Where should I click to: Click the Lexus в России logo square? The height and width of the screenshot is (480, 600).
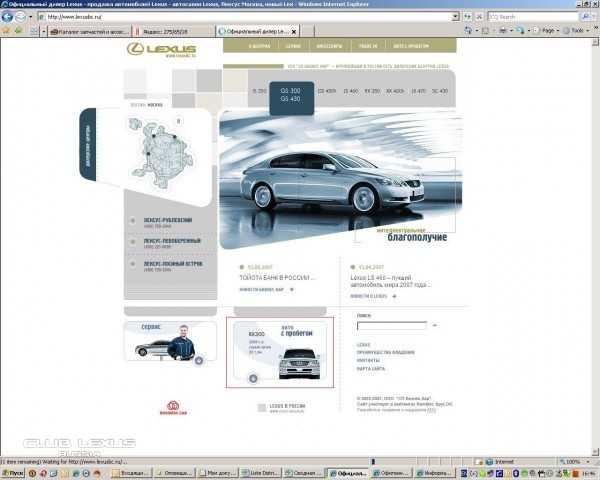point(262,407)
